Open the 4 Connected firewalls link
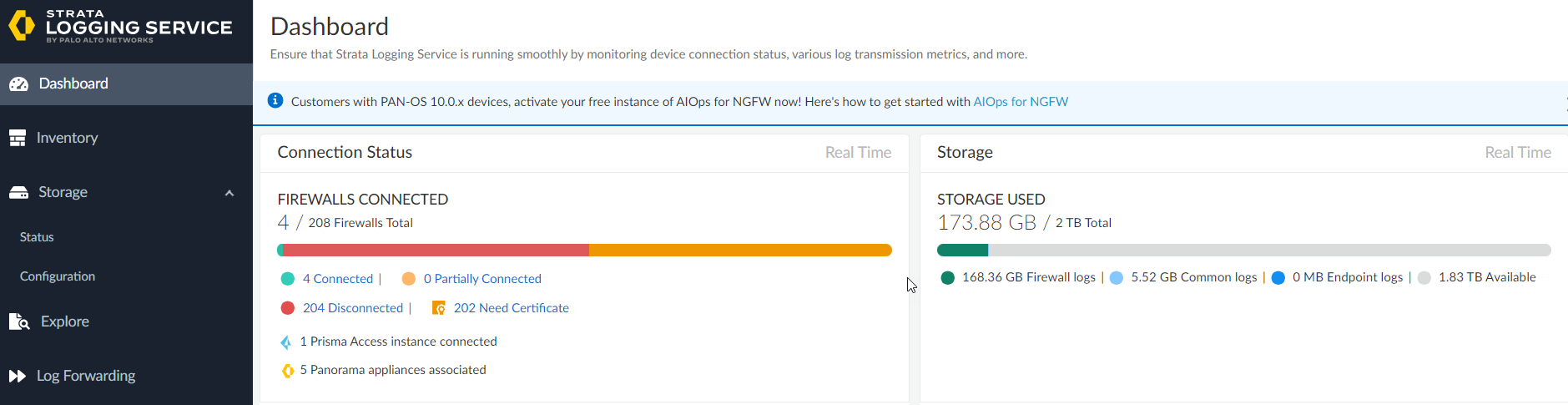 [337, 279]
